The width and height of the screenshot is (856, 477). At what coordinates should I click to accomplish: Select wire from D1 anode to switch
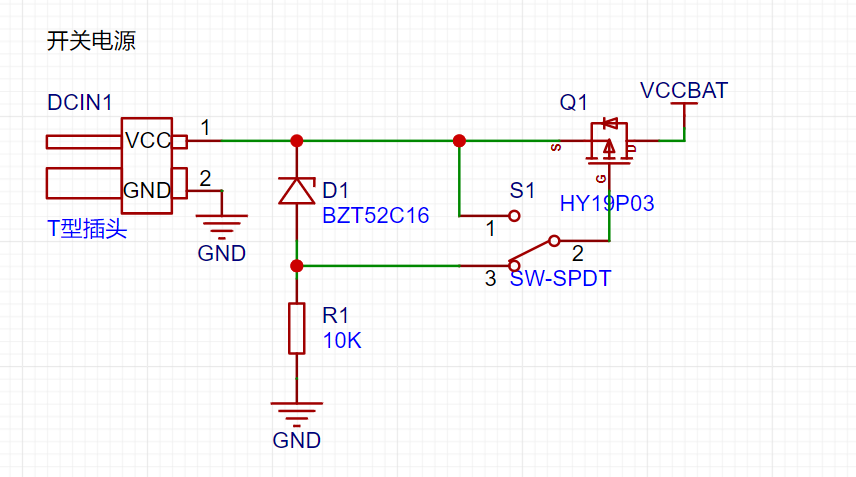point(378,266)
